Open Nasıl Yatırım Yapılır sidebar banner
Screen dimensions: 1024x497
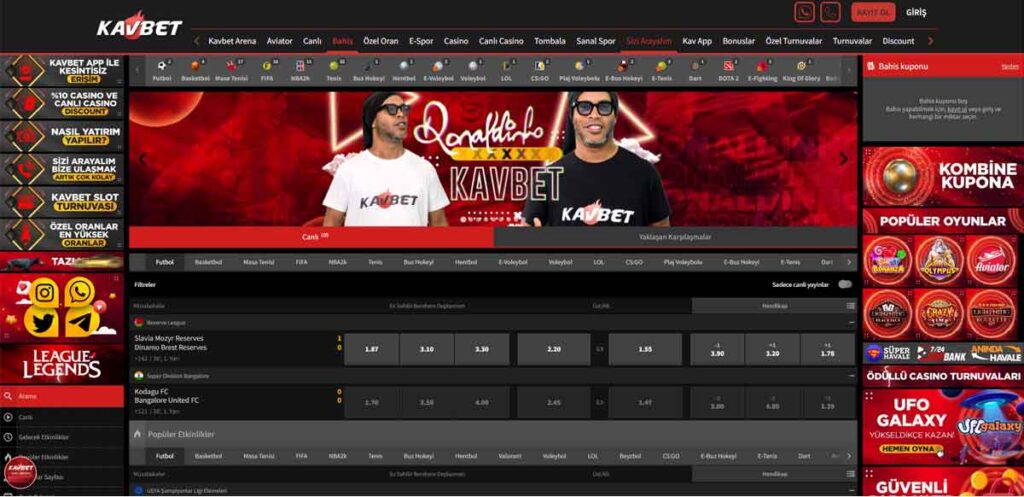click(x=61, y=136)
